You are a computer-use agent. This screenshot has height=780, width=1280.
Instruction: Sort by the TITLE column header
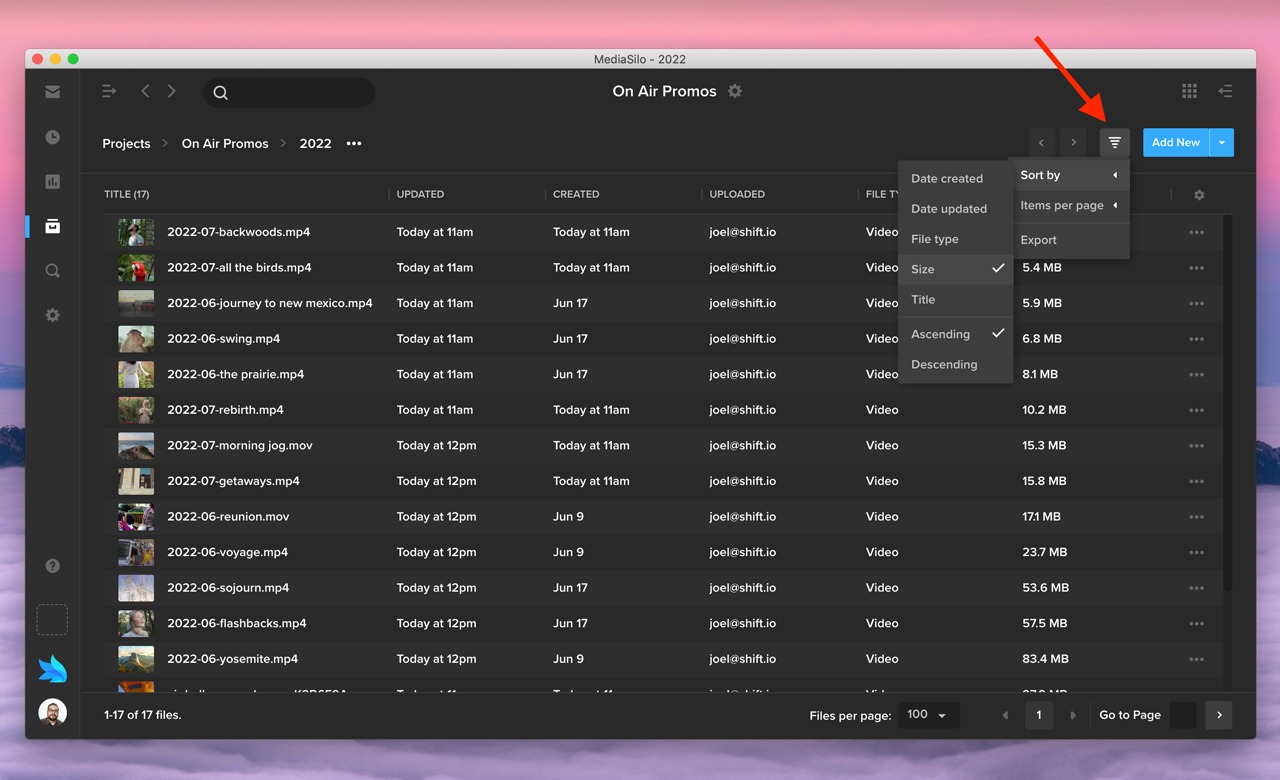pos(127,194)
